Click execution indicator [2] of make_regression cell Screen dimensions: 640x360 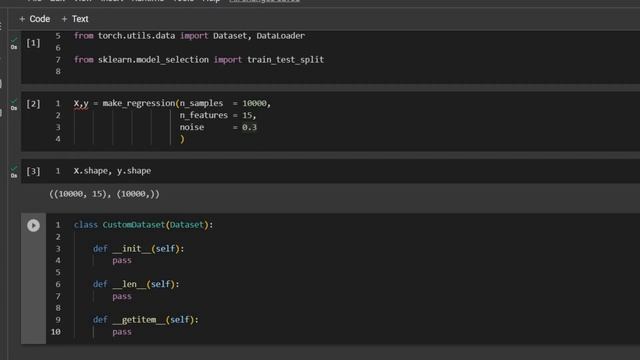33,104
